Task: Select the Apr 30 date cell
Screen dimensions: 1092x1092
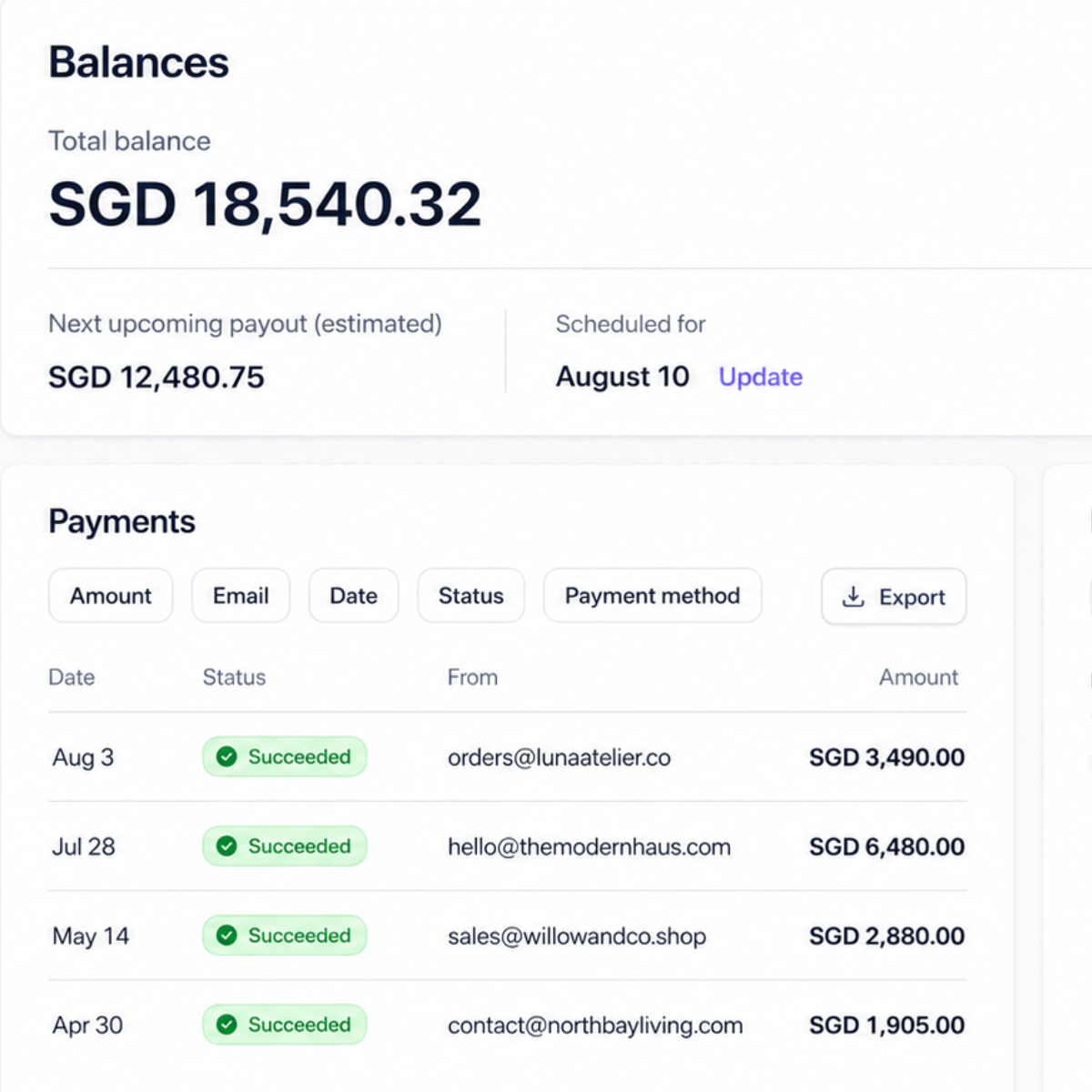Action: pos(87,1025)
